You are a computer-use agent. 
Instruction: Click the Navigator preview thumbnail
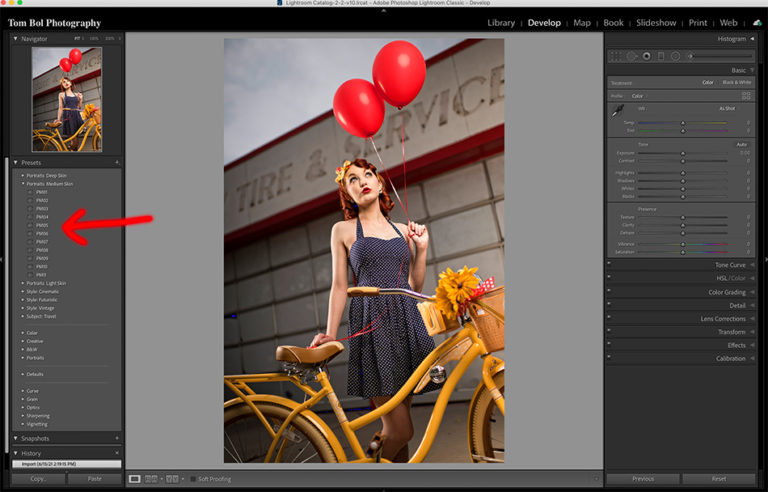click(67, 99)
